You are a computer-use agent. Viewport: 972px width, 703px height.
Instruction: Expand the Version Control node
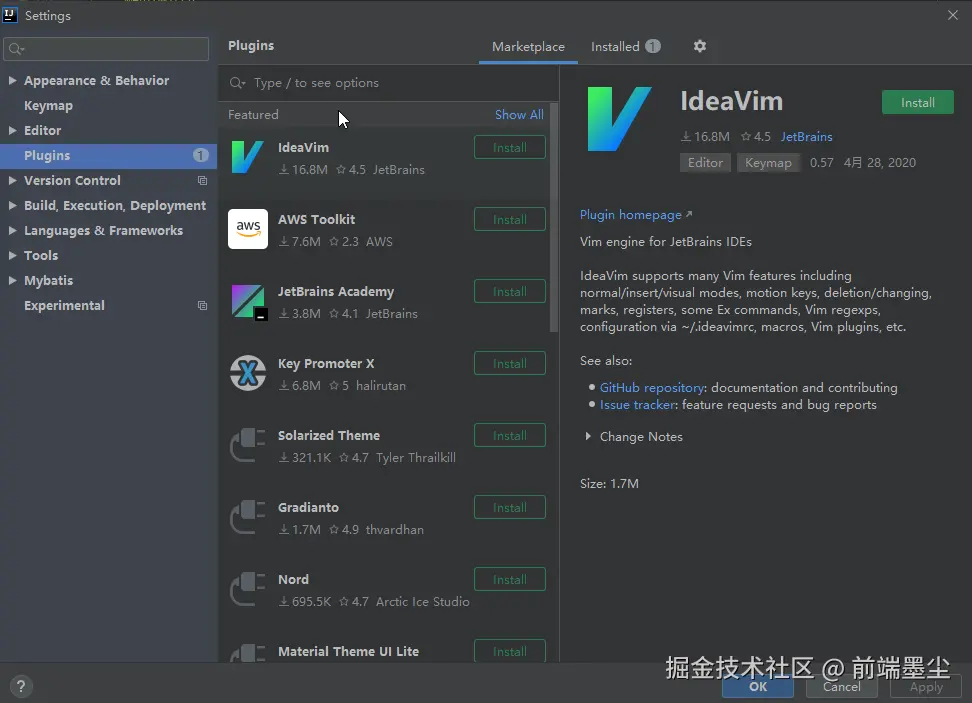(12, 180)
